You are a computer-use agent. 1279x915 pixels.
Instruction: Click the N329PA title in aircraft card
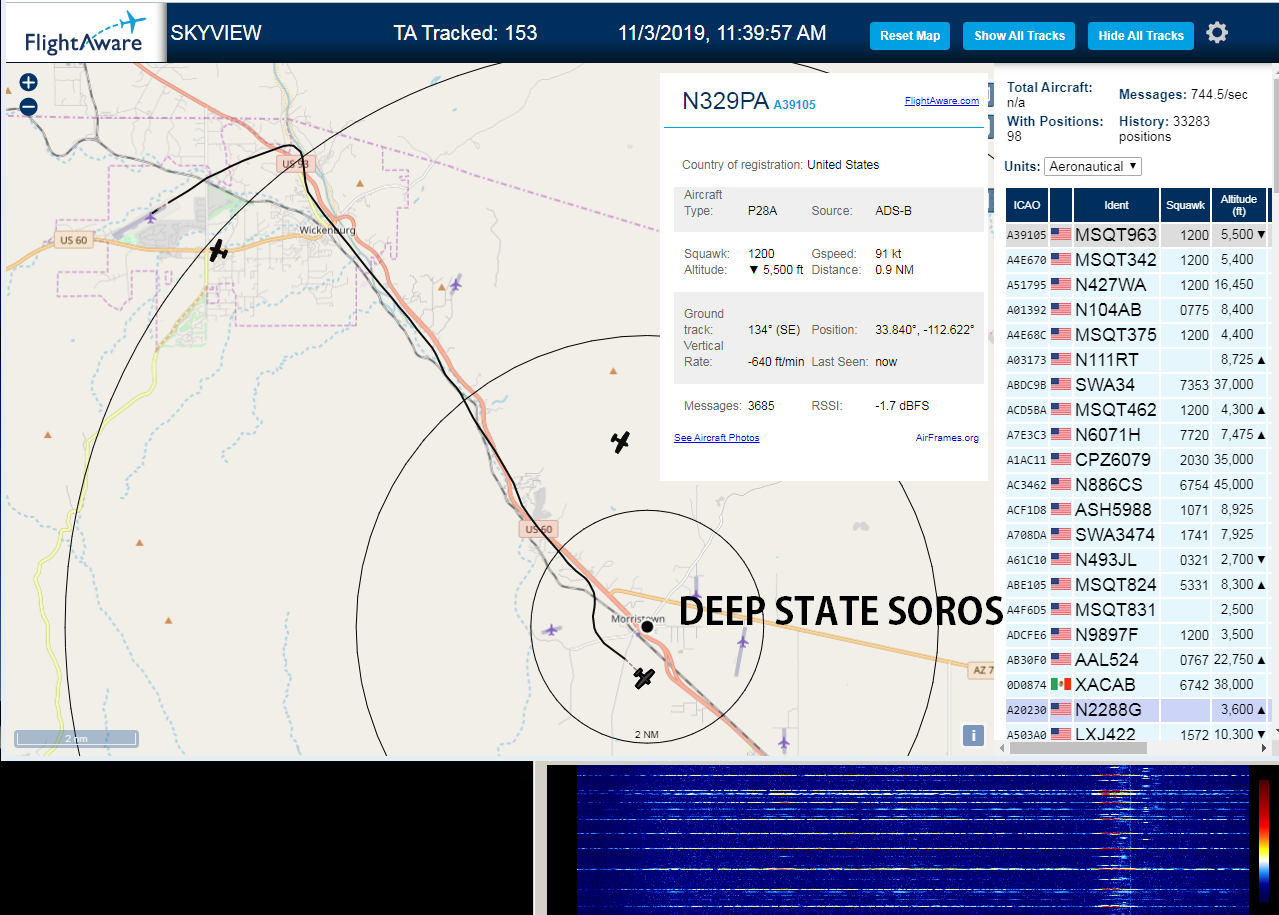click(725, 101)
